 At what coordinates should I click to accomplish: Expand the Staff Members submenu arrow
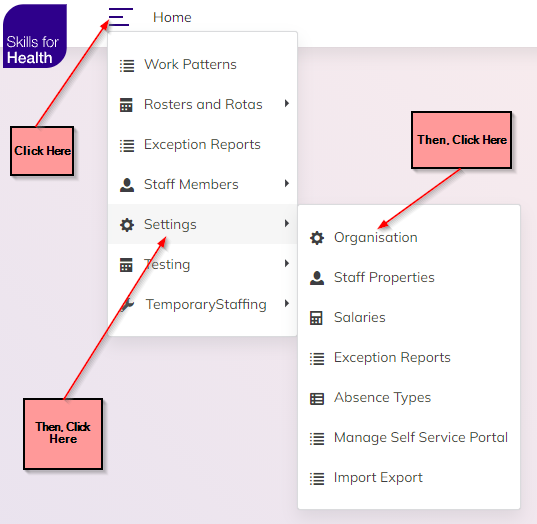click(287, 184)
